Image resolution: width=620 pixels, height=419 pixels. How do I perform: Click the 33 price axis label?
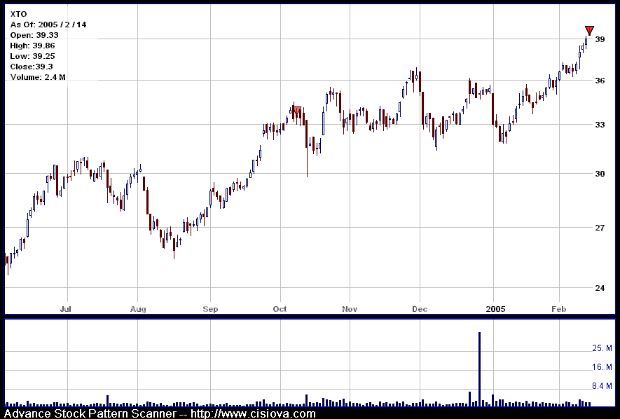coord(600,125)
